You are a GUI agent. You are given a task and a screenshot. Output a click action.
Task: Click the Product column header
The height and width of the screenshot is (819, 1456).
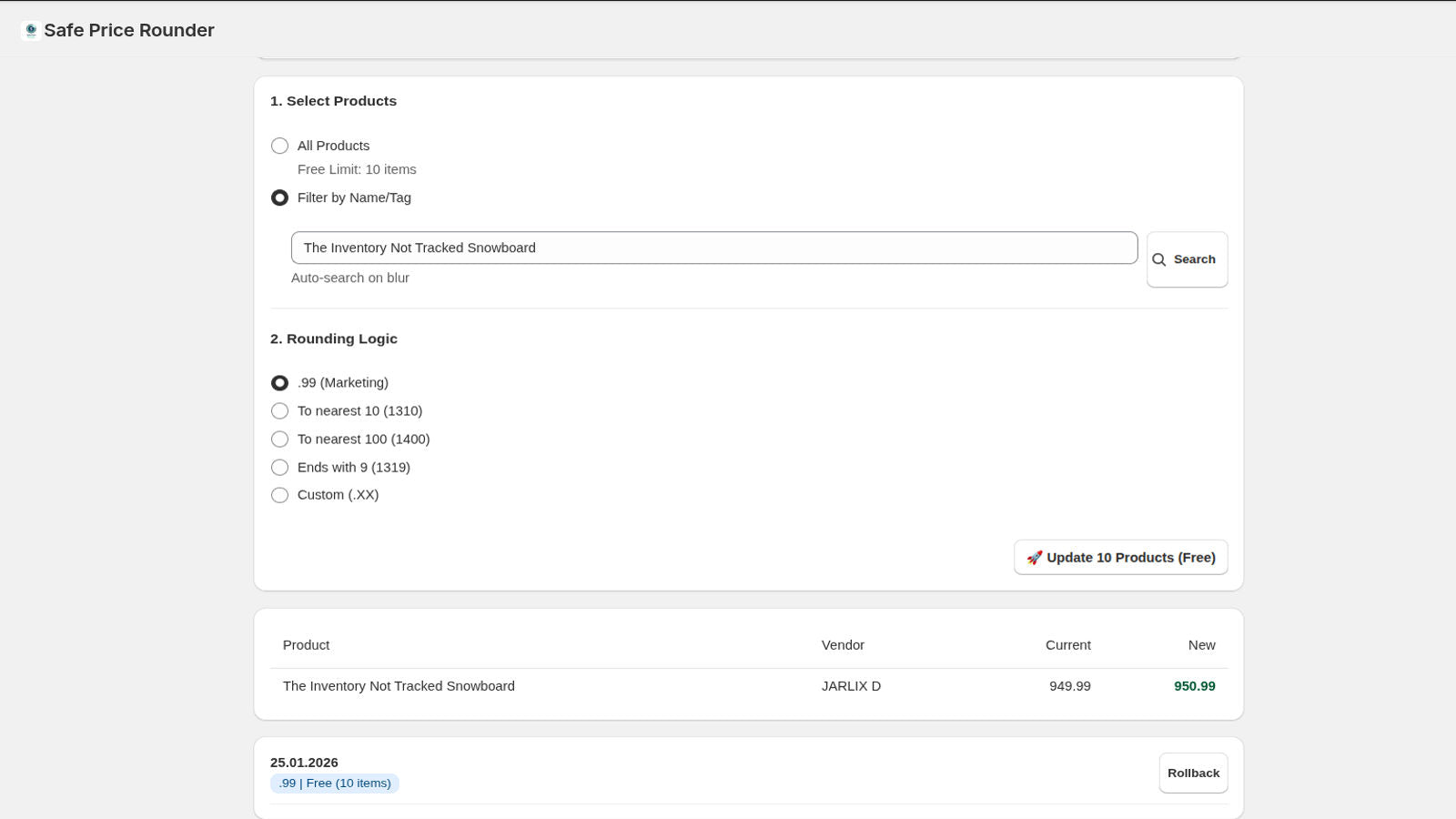click(x=306, y=645)
